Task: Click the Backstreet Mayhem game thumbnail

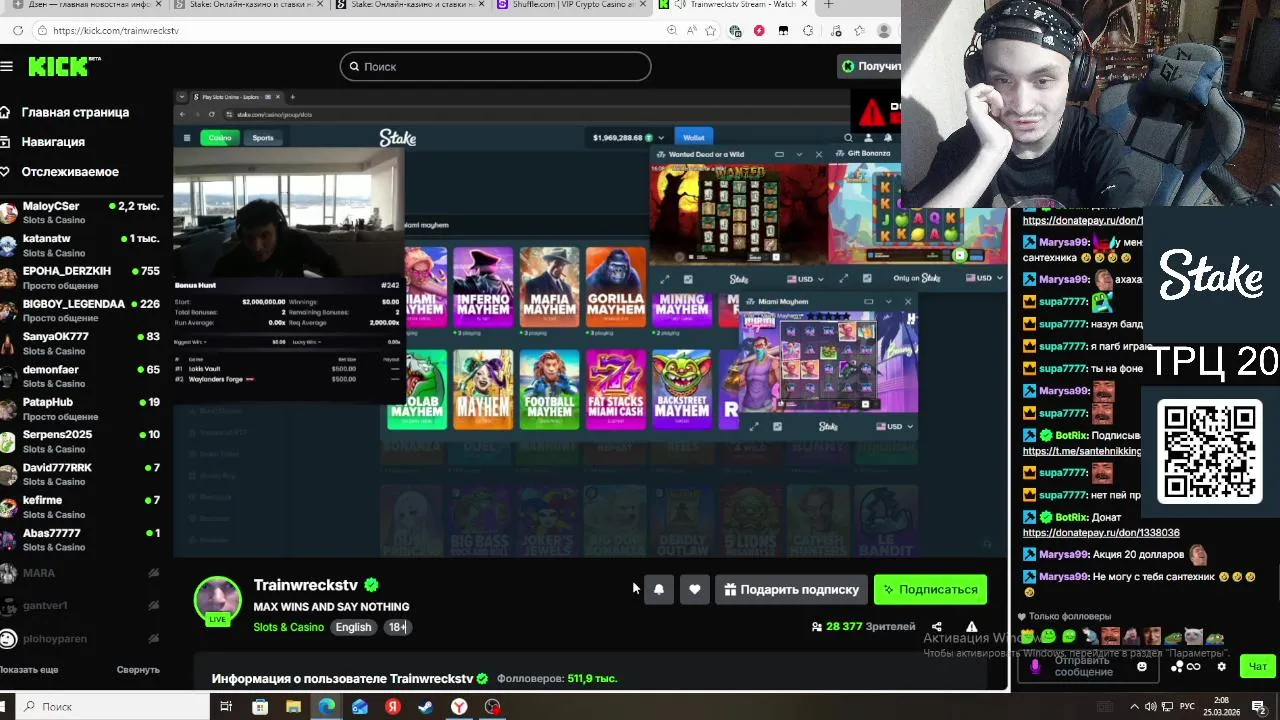Action: pos(682,388)
